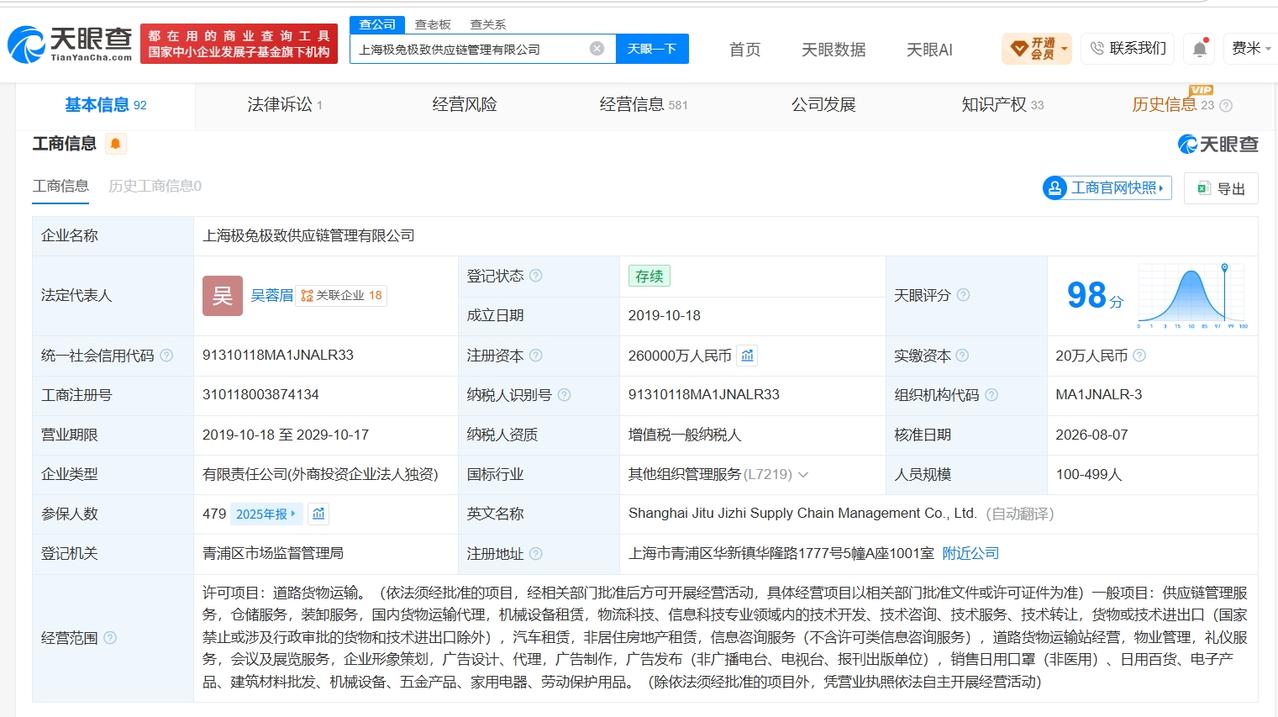The height and width of the screenshot is (717, 1278).
Task: Select the 历史工商信息0 sub-tab
Action: point(155,186)
